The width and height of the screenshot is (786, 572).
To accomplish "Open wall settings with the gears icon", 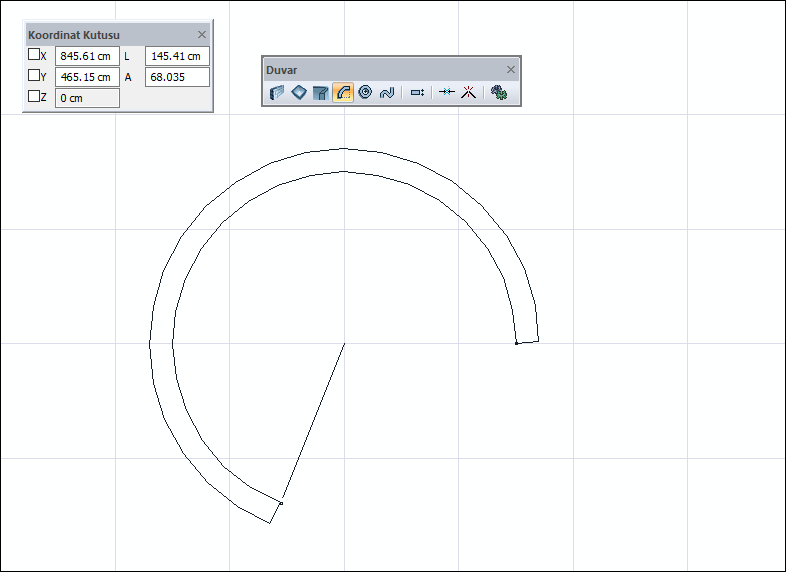I will point(499,93).
